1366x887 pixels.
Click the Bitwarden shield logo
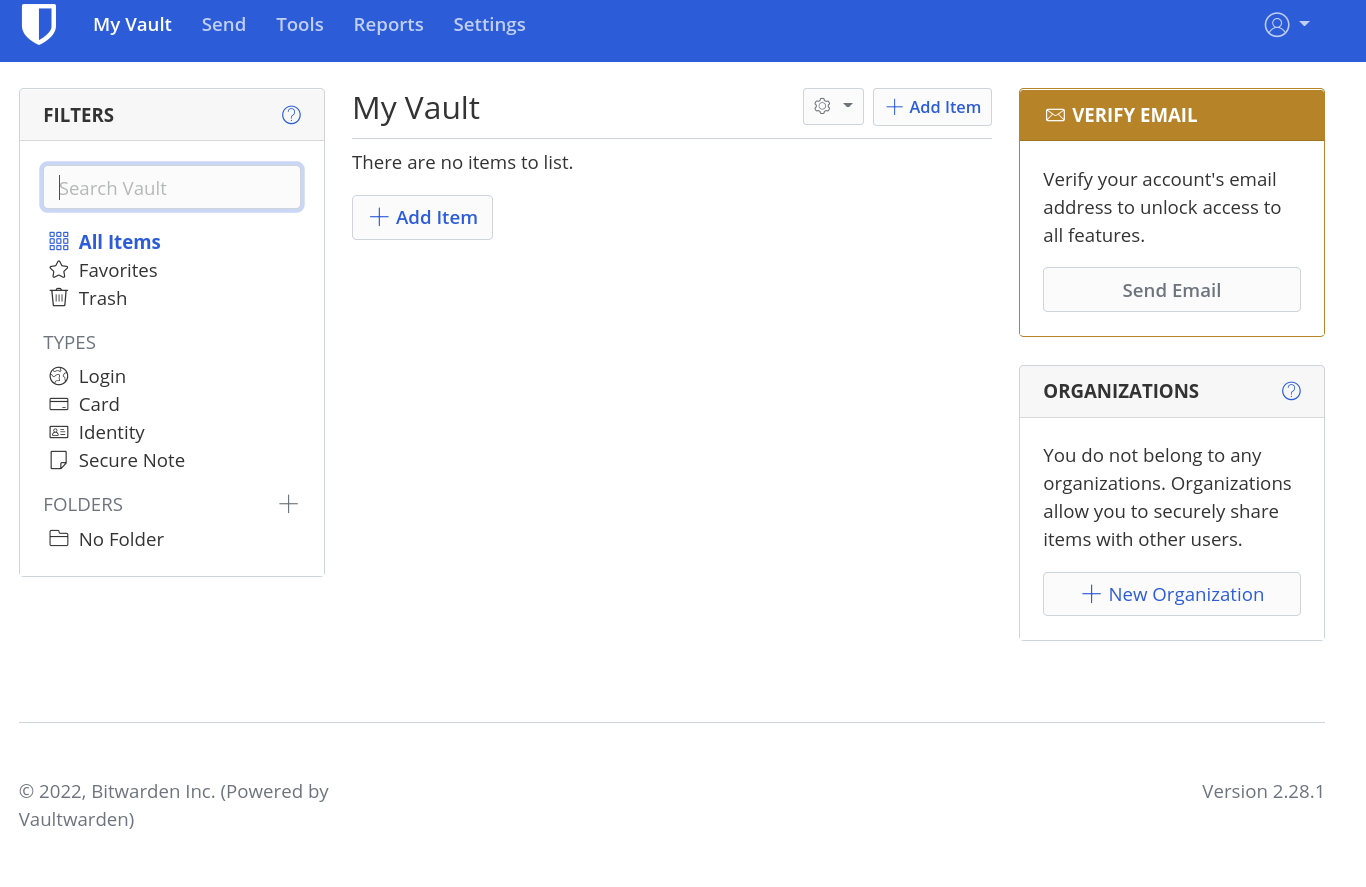39,24
